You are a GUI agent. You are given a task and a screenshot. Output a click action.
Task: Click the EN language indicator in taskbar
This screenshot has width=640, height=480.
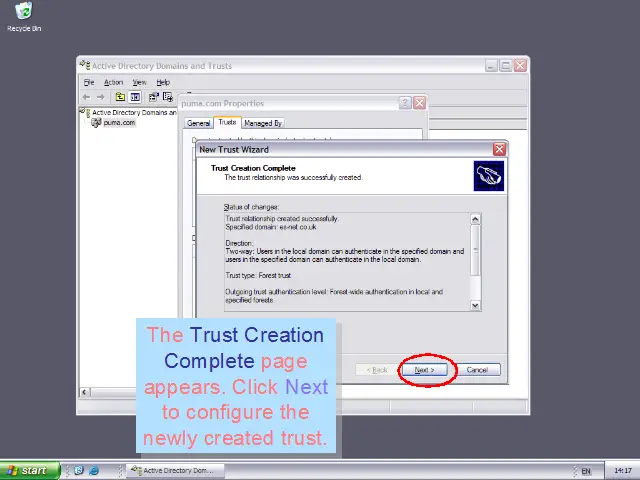pyautogui.click(x=586, y=471)
